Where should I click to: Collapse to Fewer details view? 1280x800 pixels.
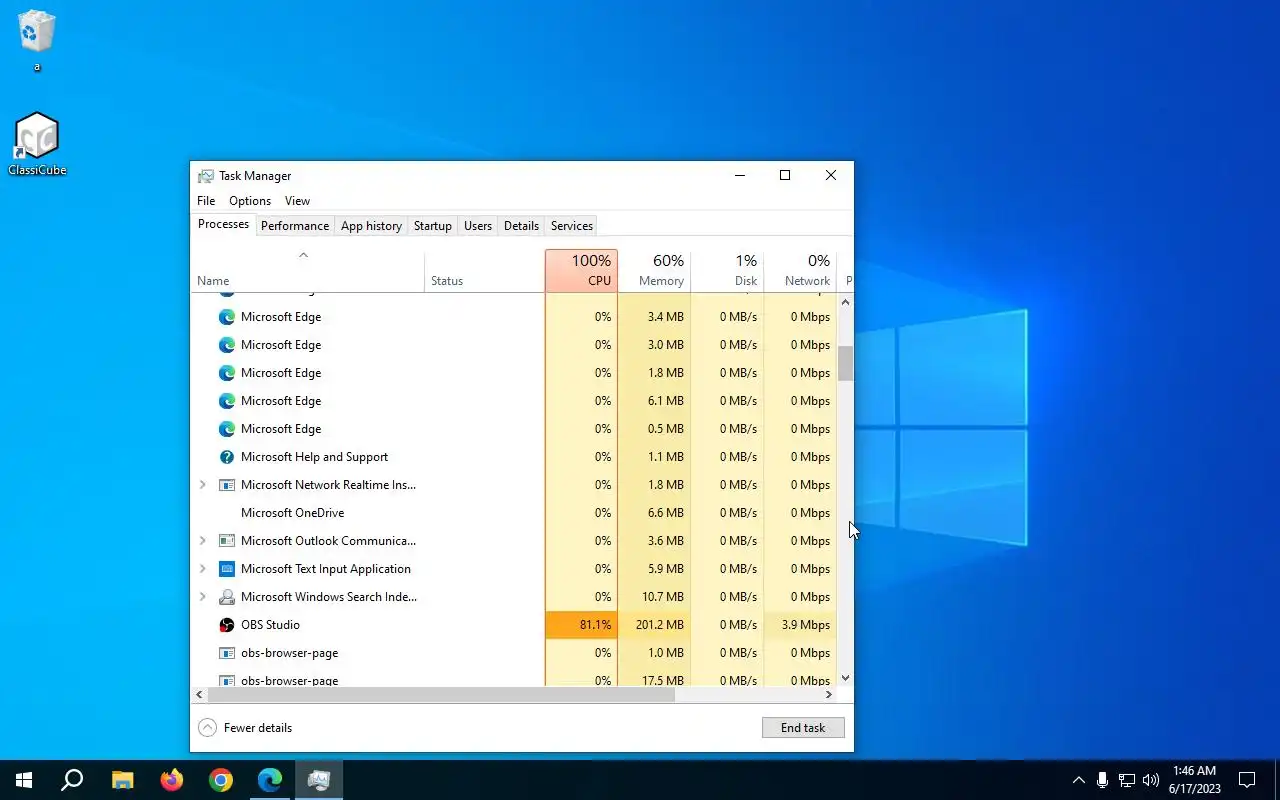(245, 728)
